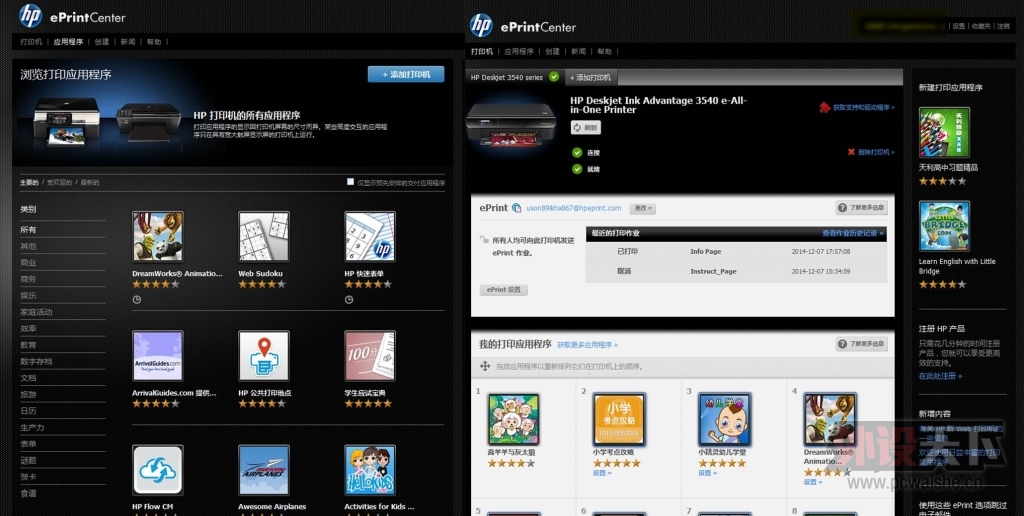This screenshot has height=516, width=1024.
Task: Open the HP 公共打印地点 app icon
Action: coord(264,355)
